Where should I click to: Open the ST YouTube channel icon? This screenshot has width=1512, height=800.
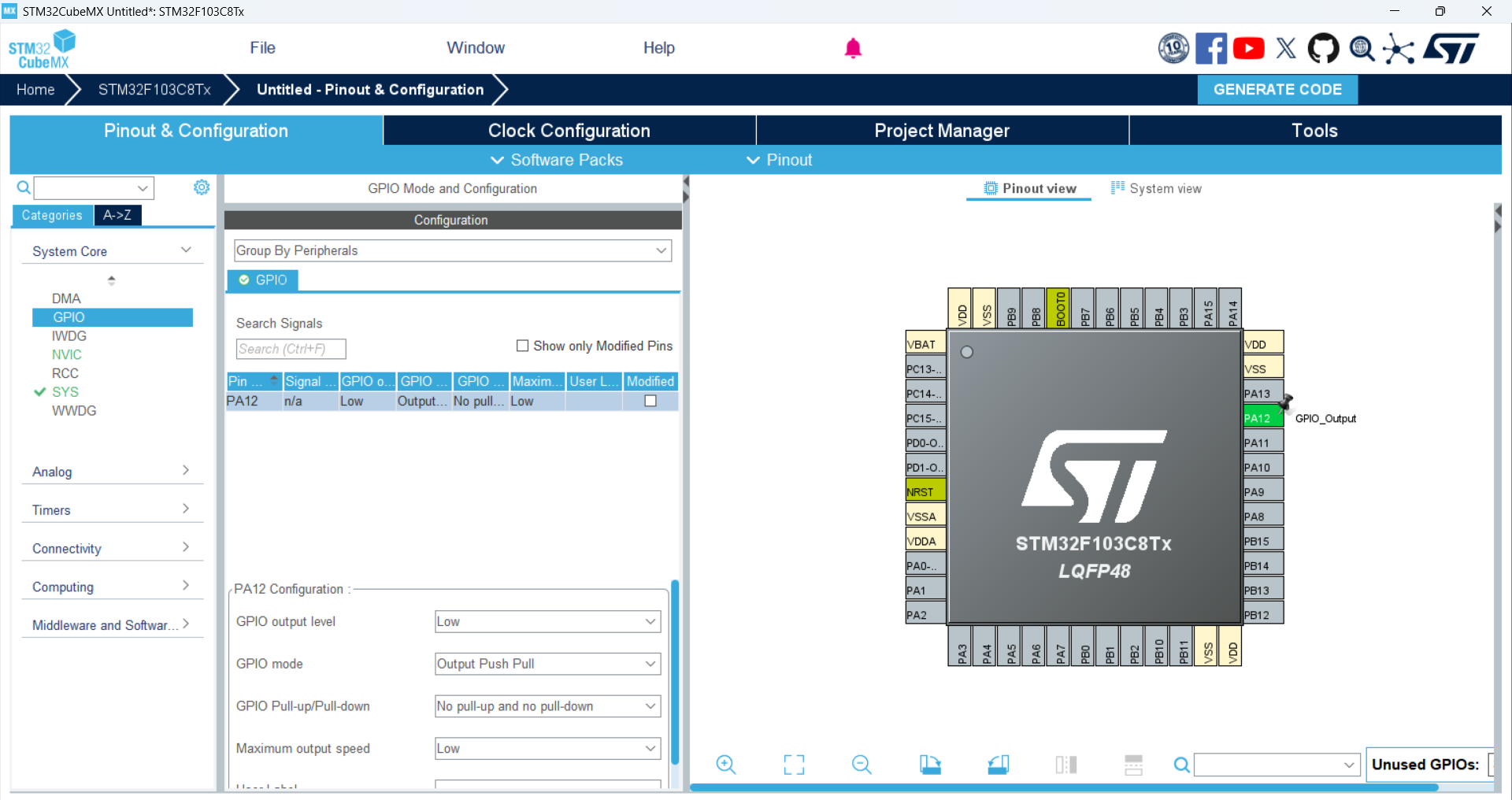pyautogui.click(x=1248, y=49)
